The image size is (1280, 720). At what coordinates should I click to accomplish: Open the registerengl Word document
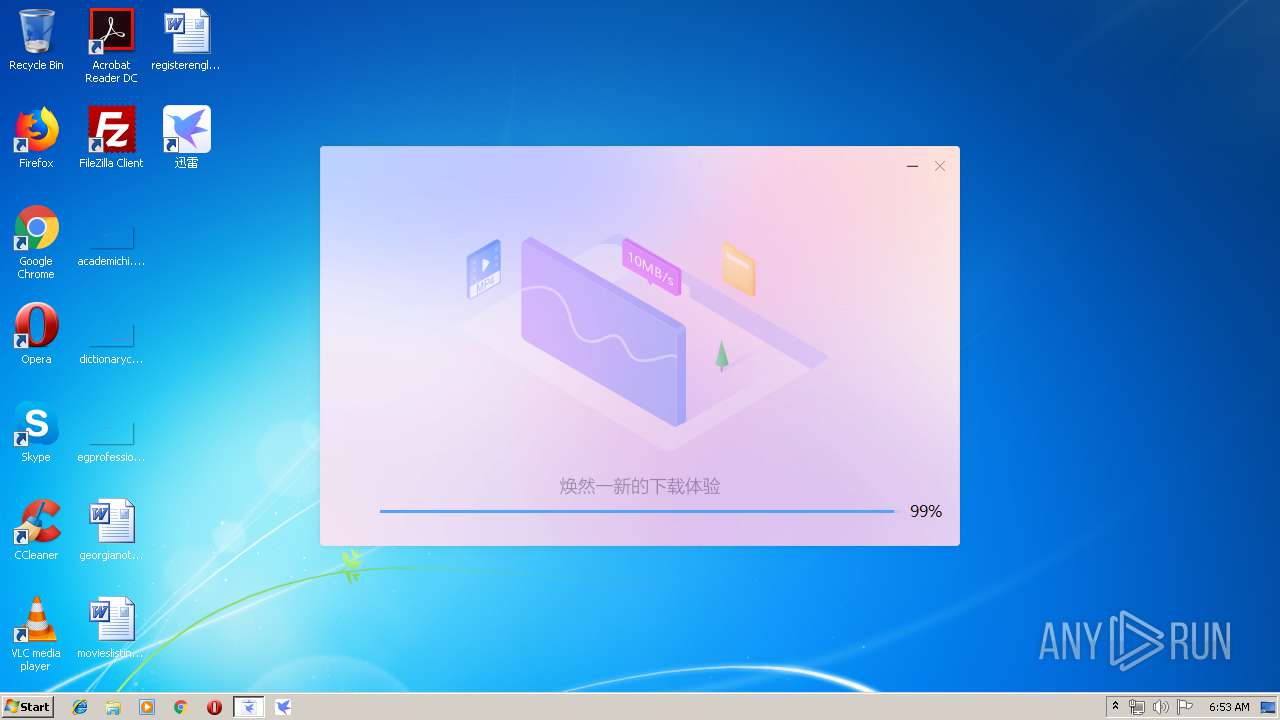pyautogui.click(x=186, y=41)
